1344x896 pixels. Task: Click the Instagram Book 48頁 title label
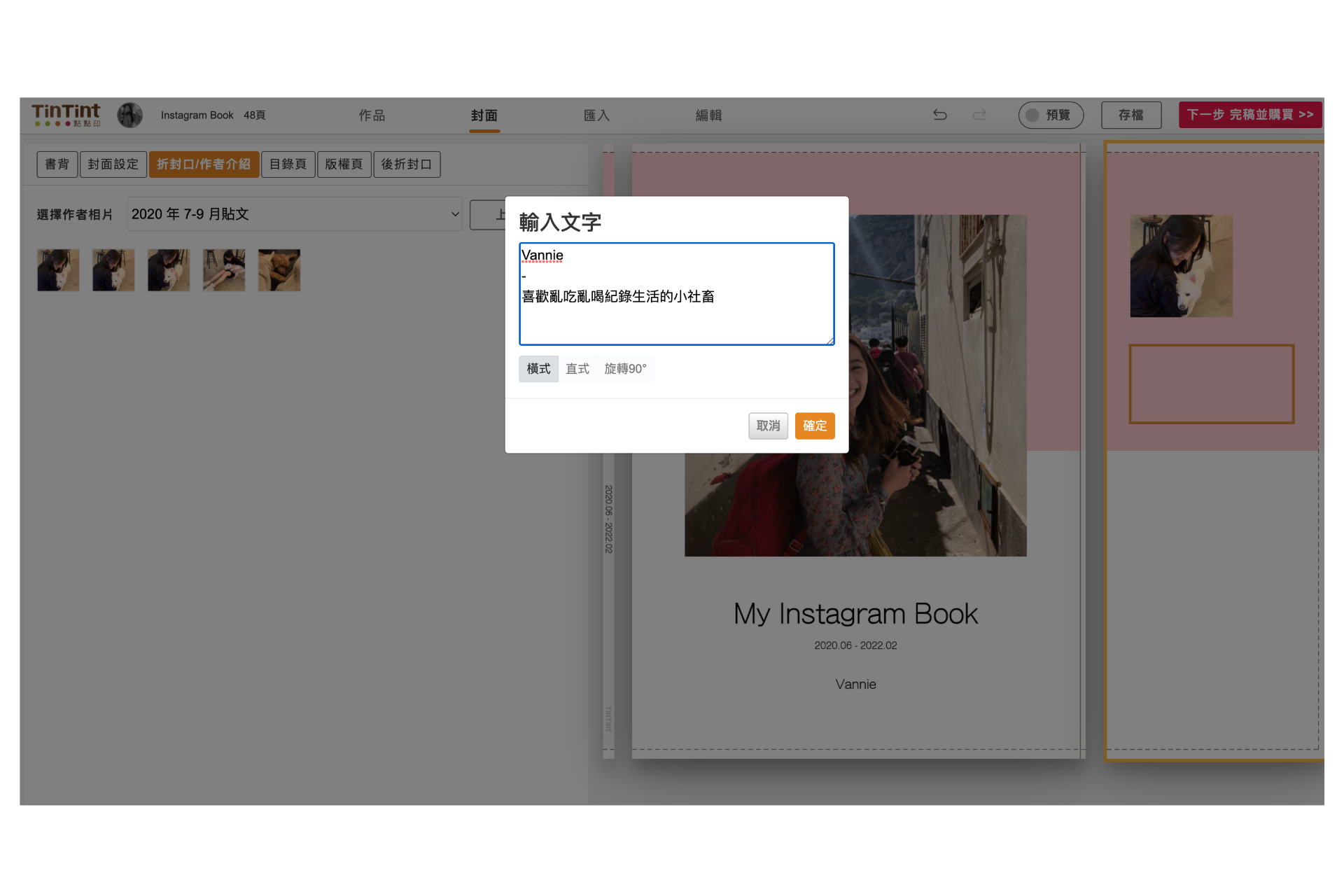(213, 115)
